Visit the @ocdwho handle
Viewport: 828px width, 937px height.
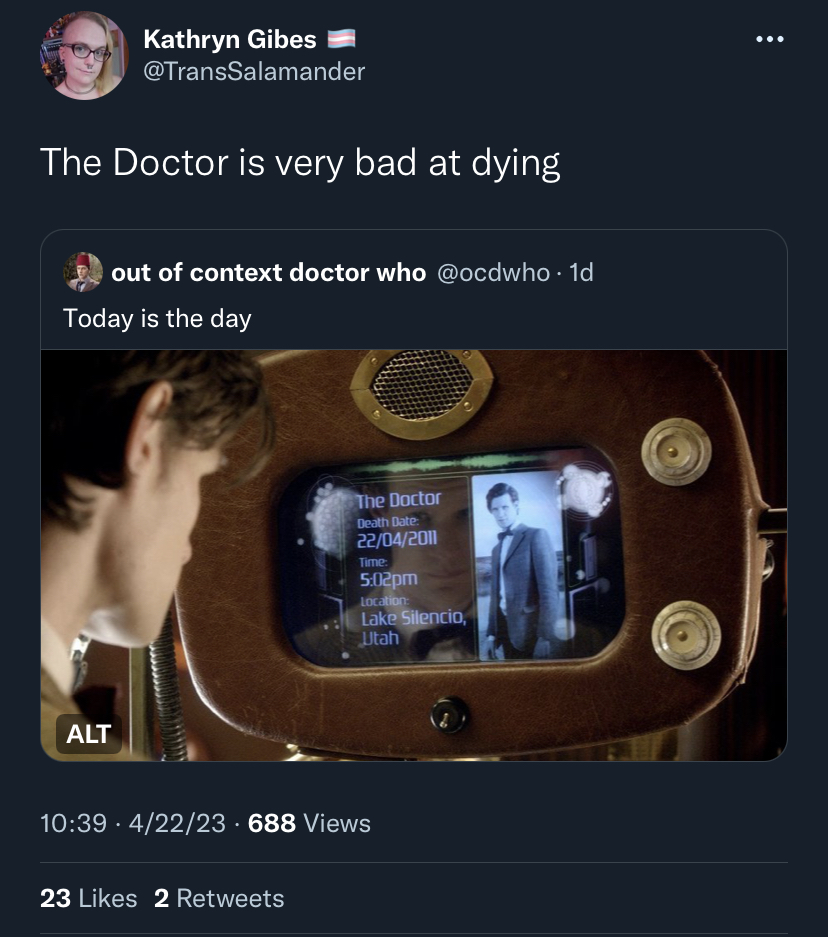point(493,273)
